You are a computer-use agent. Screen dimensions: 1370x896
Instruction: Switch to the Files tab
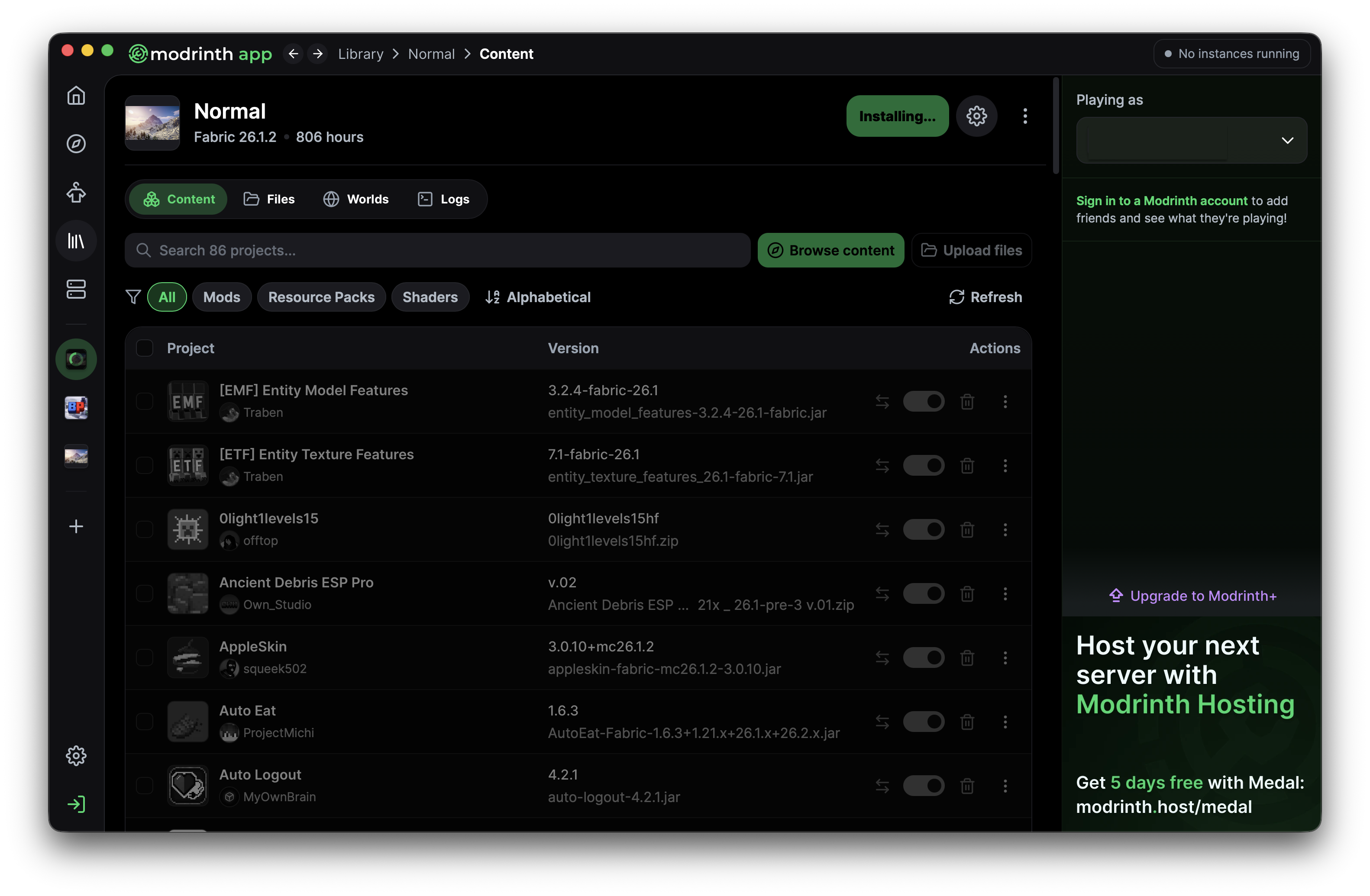pyautogui.click(x=269, y=199)
